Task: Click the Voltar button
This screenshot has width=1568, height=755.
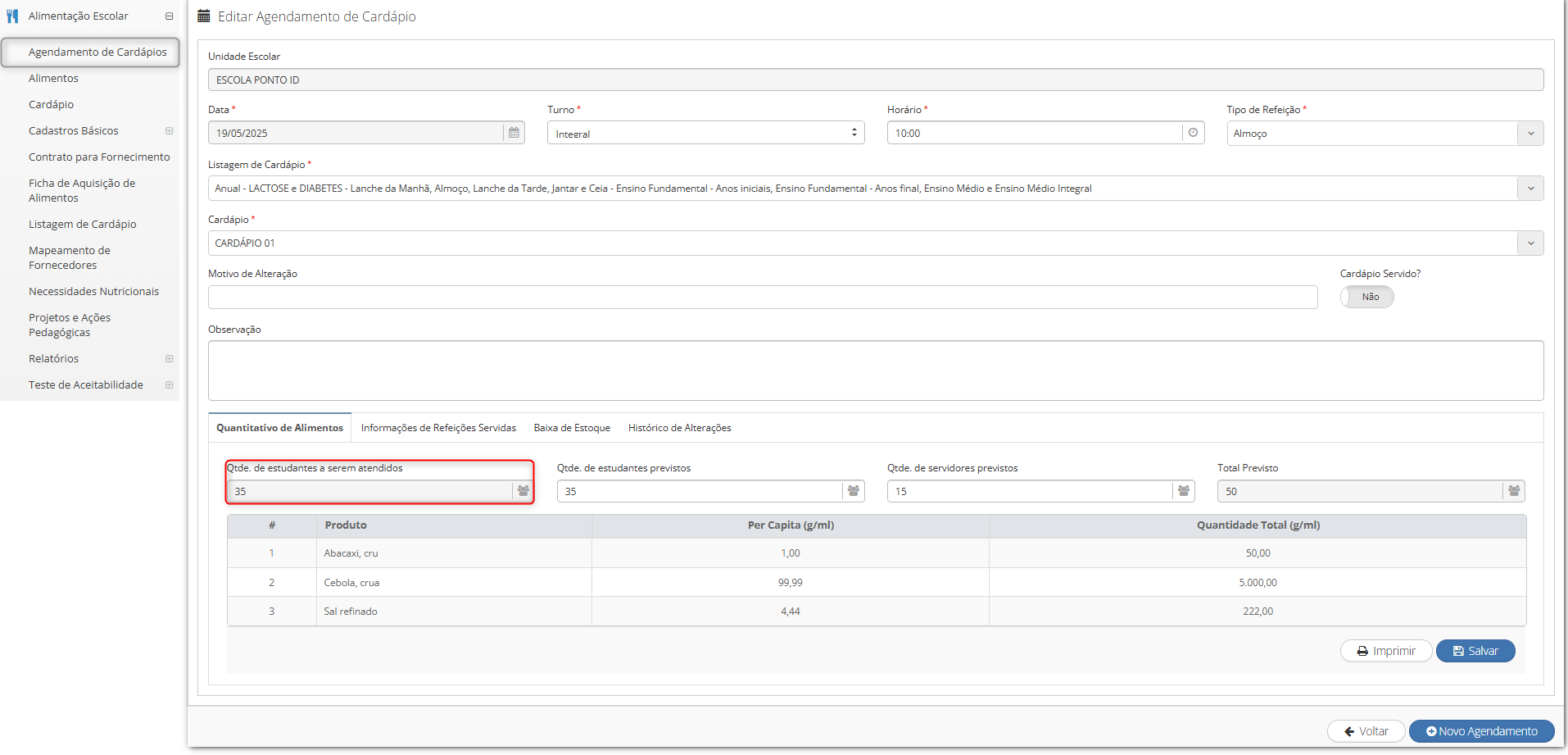Action: click(1366, 731)
